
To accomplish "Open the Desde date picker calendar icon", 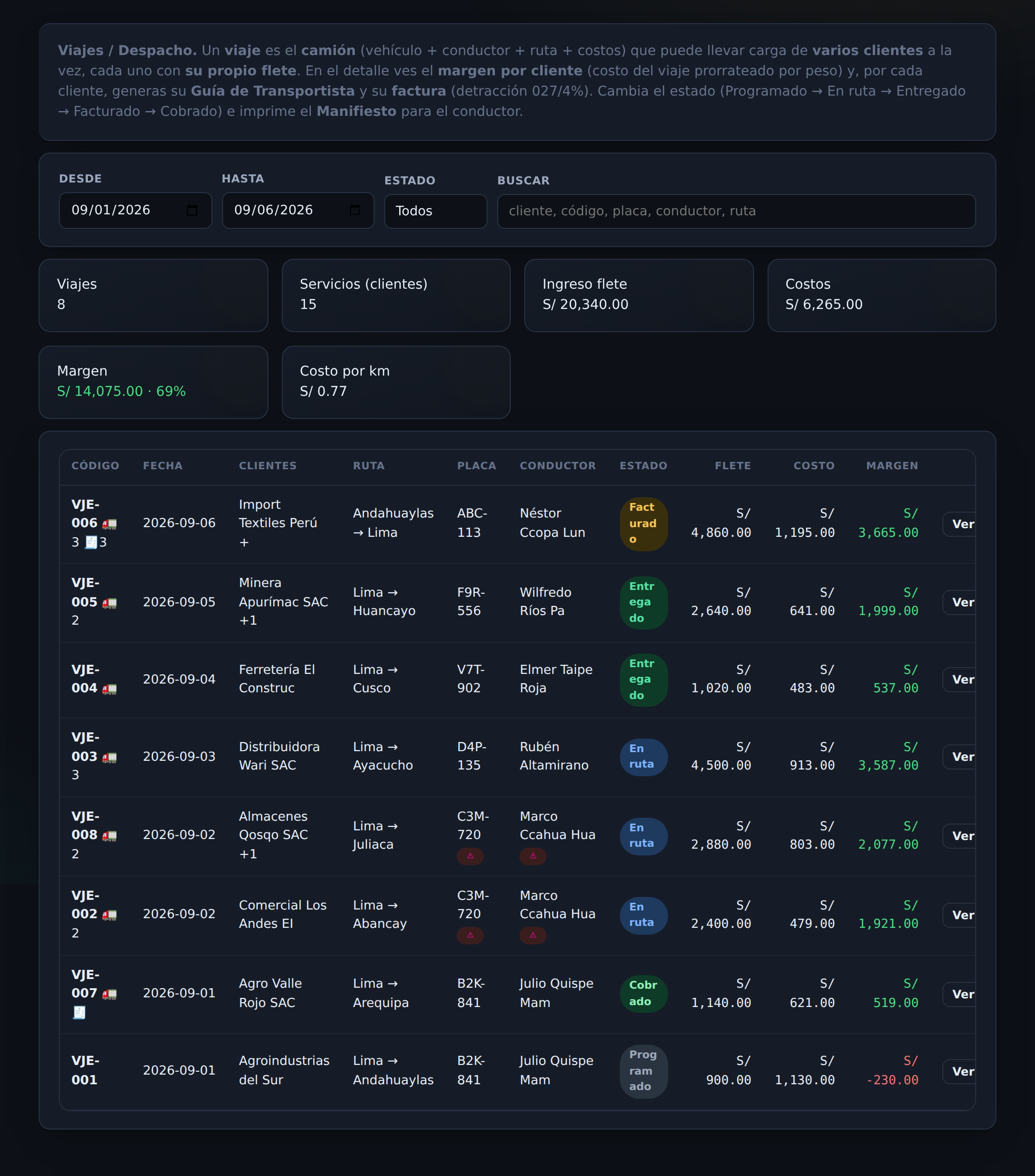I will [x=192, y=210].
